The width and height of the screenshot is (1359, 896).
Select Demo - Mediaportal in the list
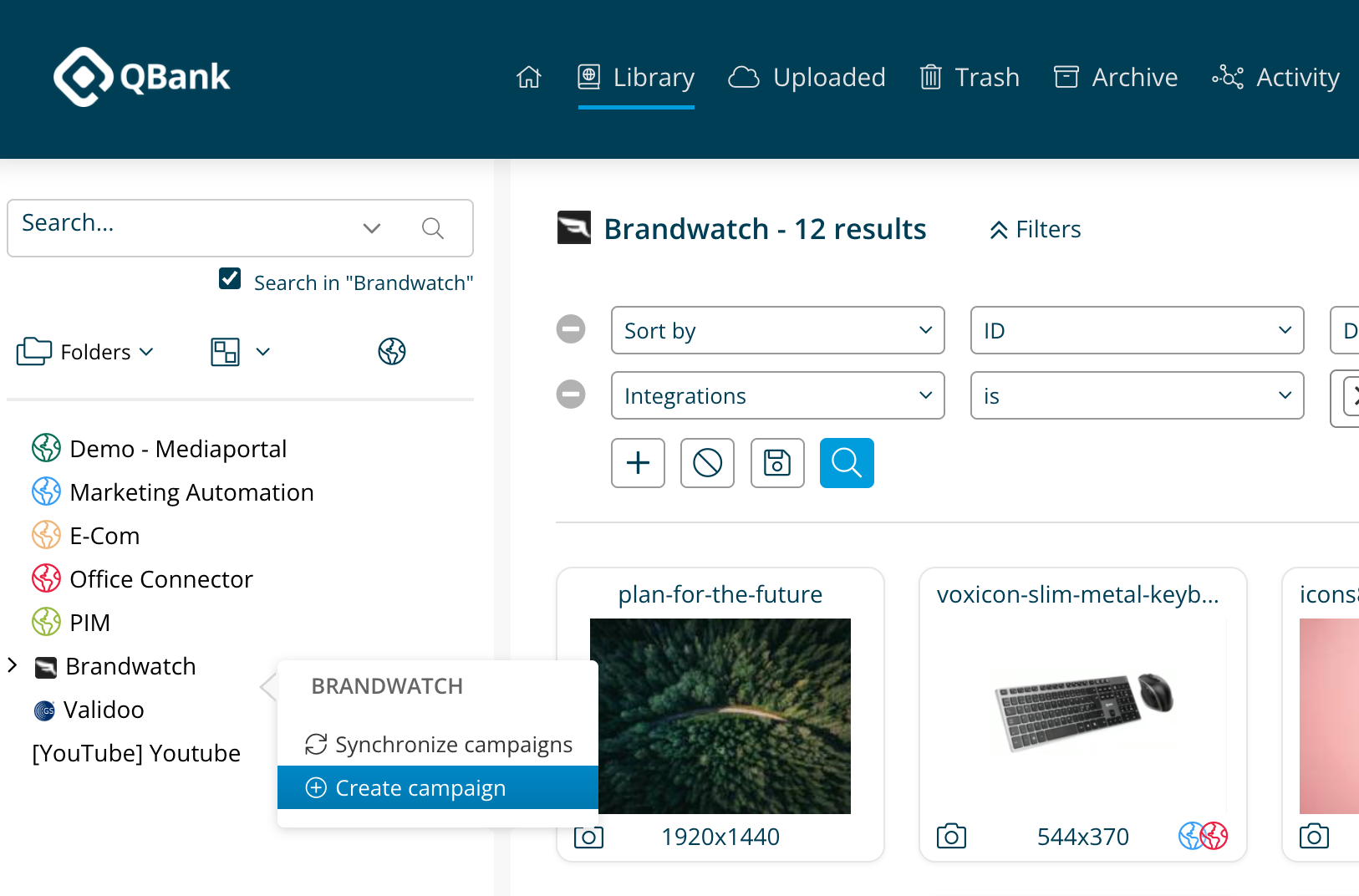click(x=160, y=449)
